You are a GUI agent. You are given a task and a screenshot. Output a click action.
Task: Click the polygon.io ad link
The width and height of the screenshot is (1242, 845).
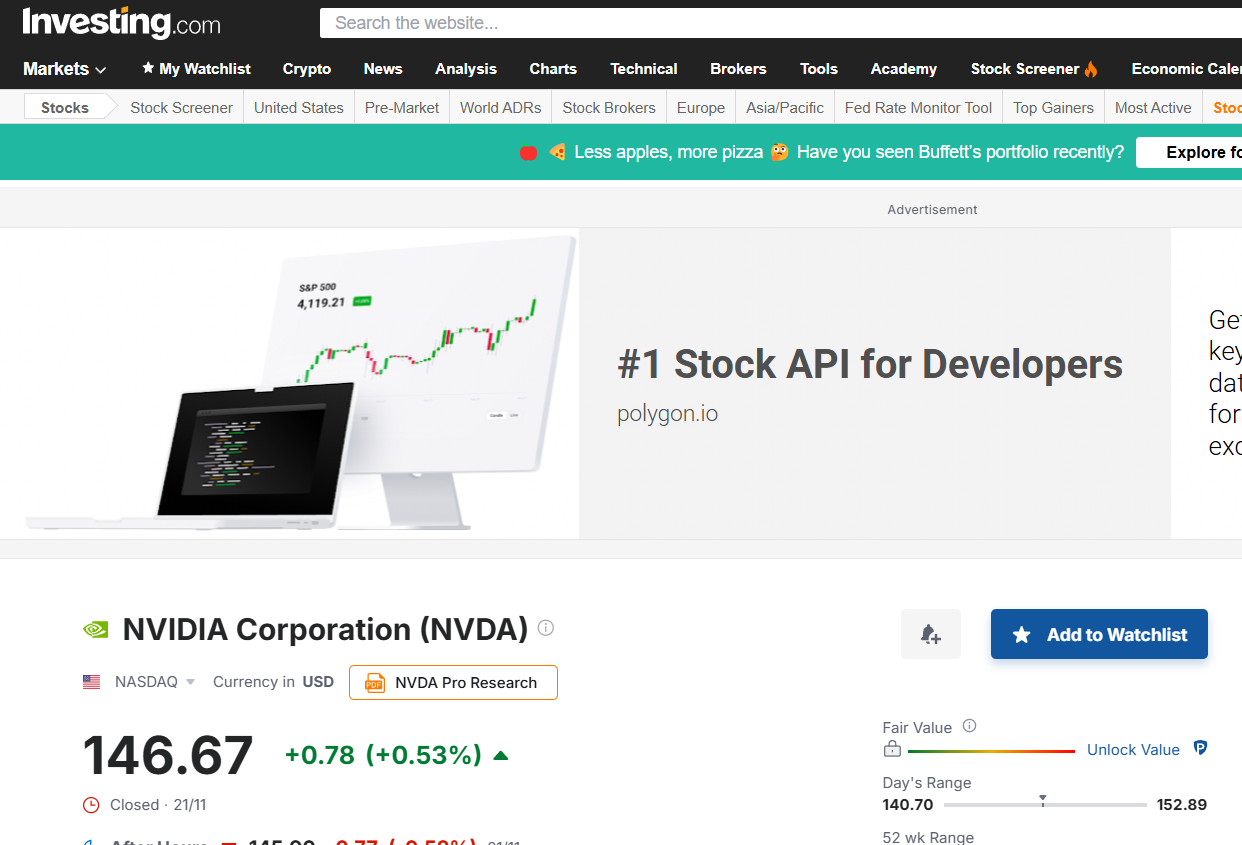pos(667,413)
